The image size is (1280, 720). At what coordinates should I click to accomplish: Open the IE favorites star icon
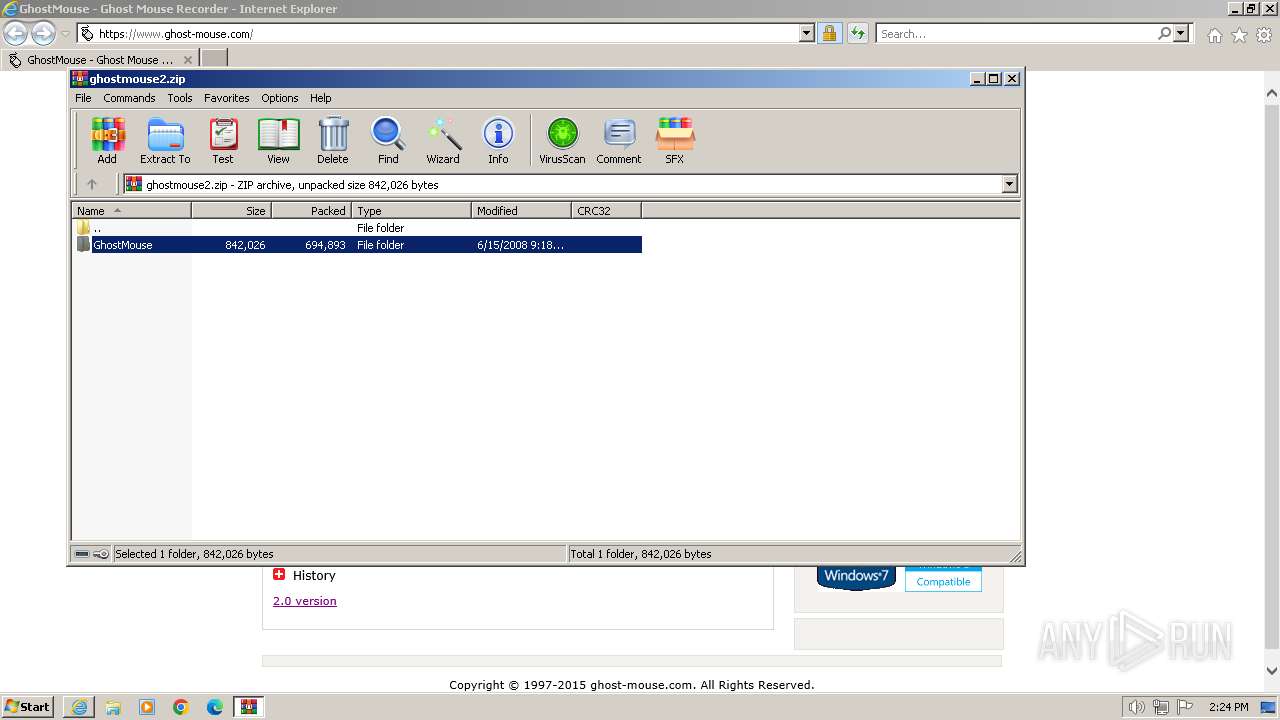coord(1239,35)
